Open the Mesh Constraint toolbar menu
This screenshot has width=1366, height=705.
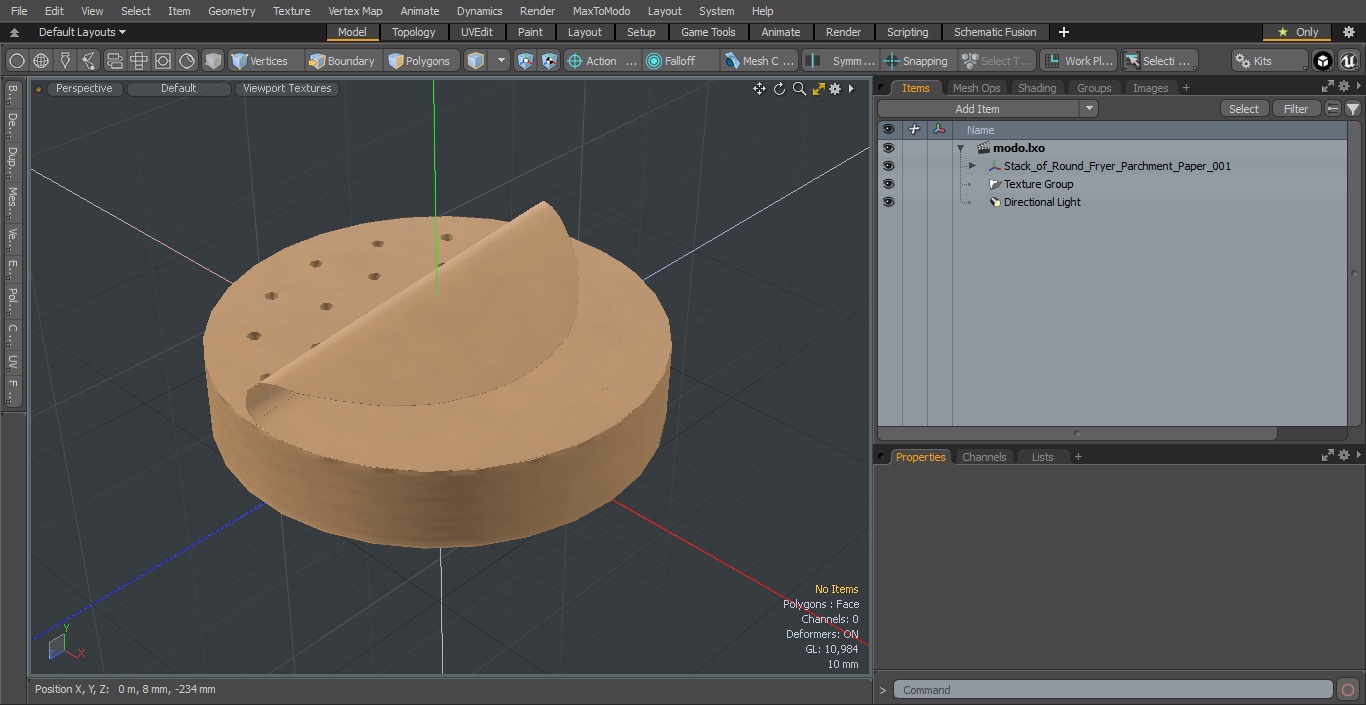click(760, 61)
